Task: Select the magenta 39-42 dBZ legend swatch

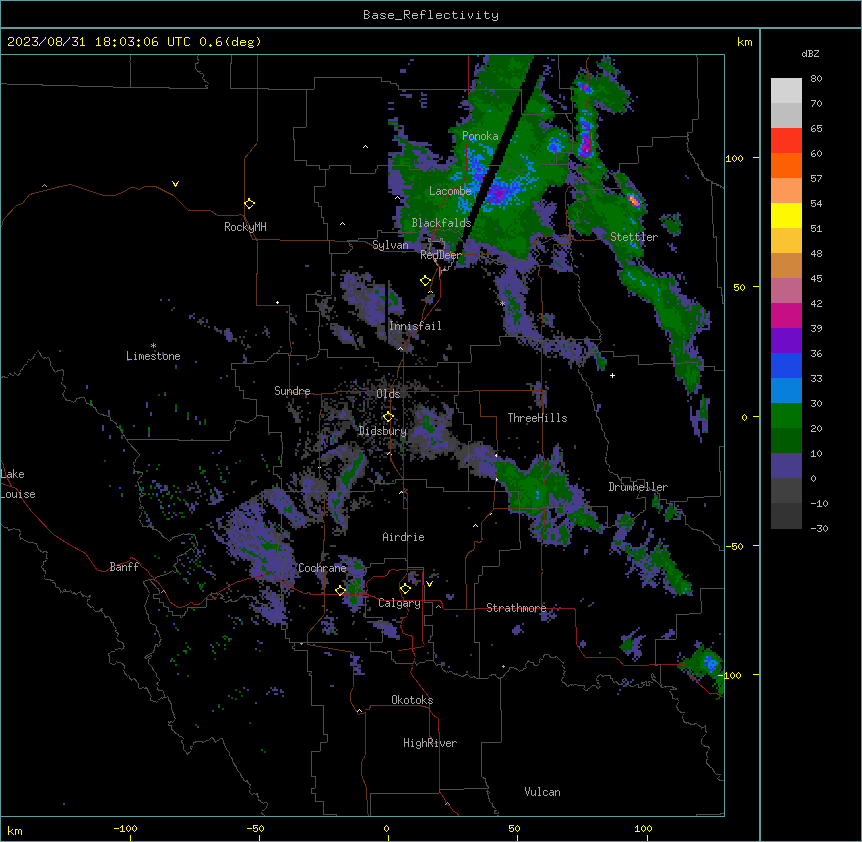Action: (786, 316)
